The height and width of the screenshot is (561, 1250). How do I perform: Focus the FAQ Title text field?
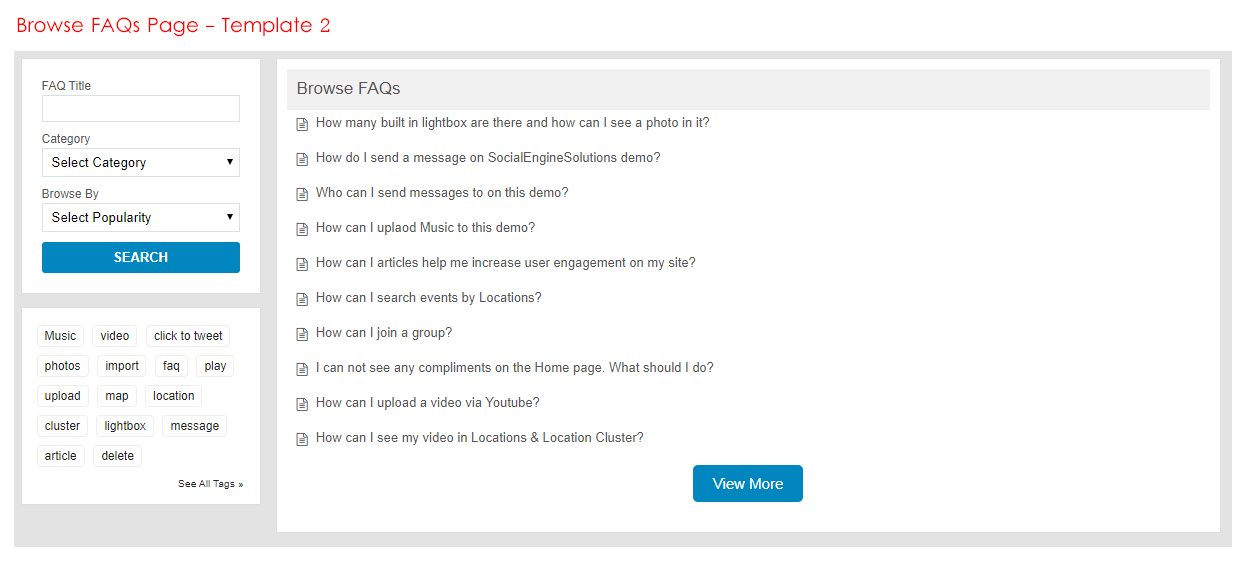[x=141, y=108]
